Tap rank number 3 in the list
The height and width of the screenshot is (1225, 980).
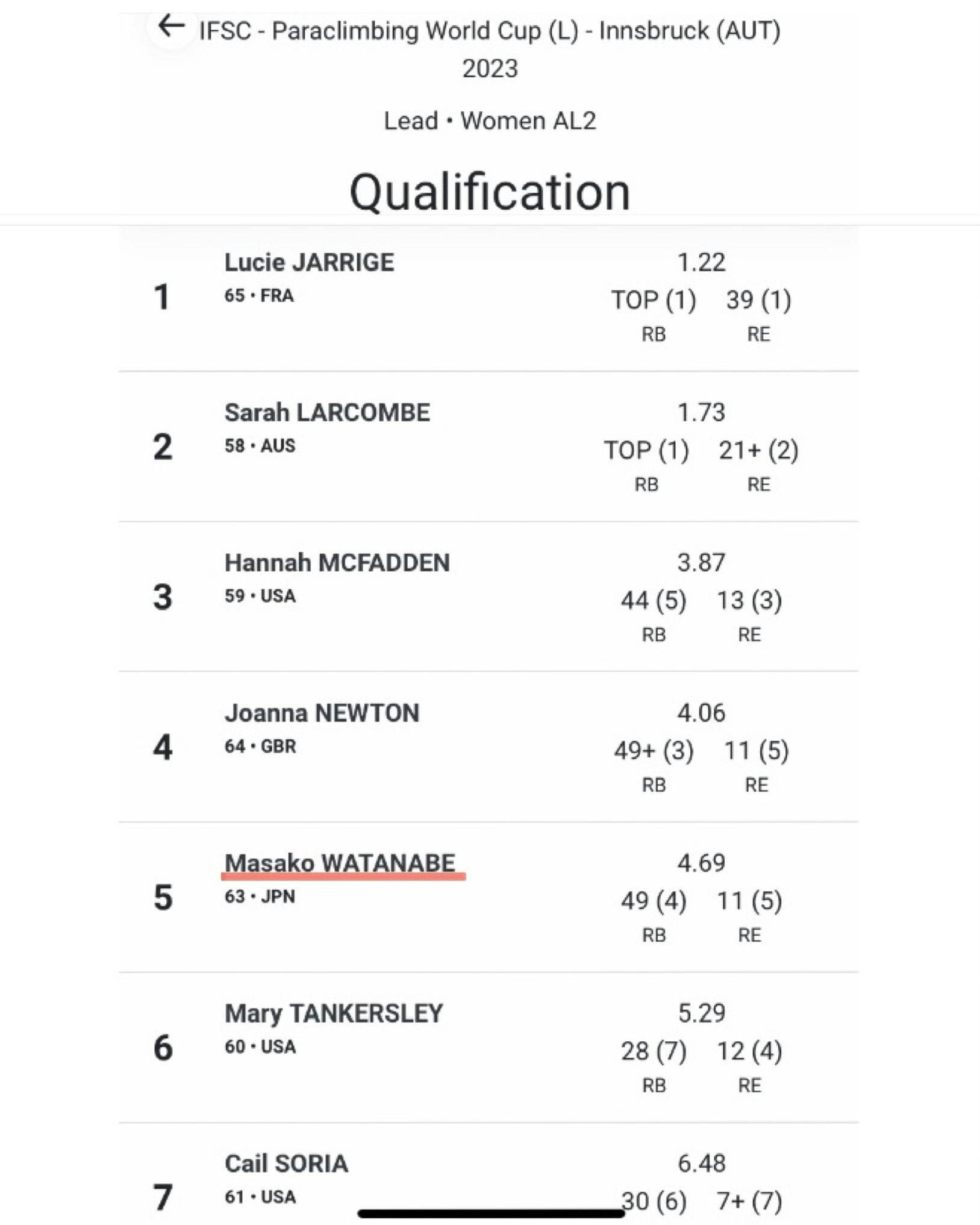[163, 597]
